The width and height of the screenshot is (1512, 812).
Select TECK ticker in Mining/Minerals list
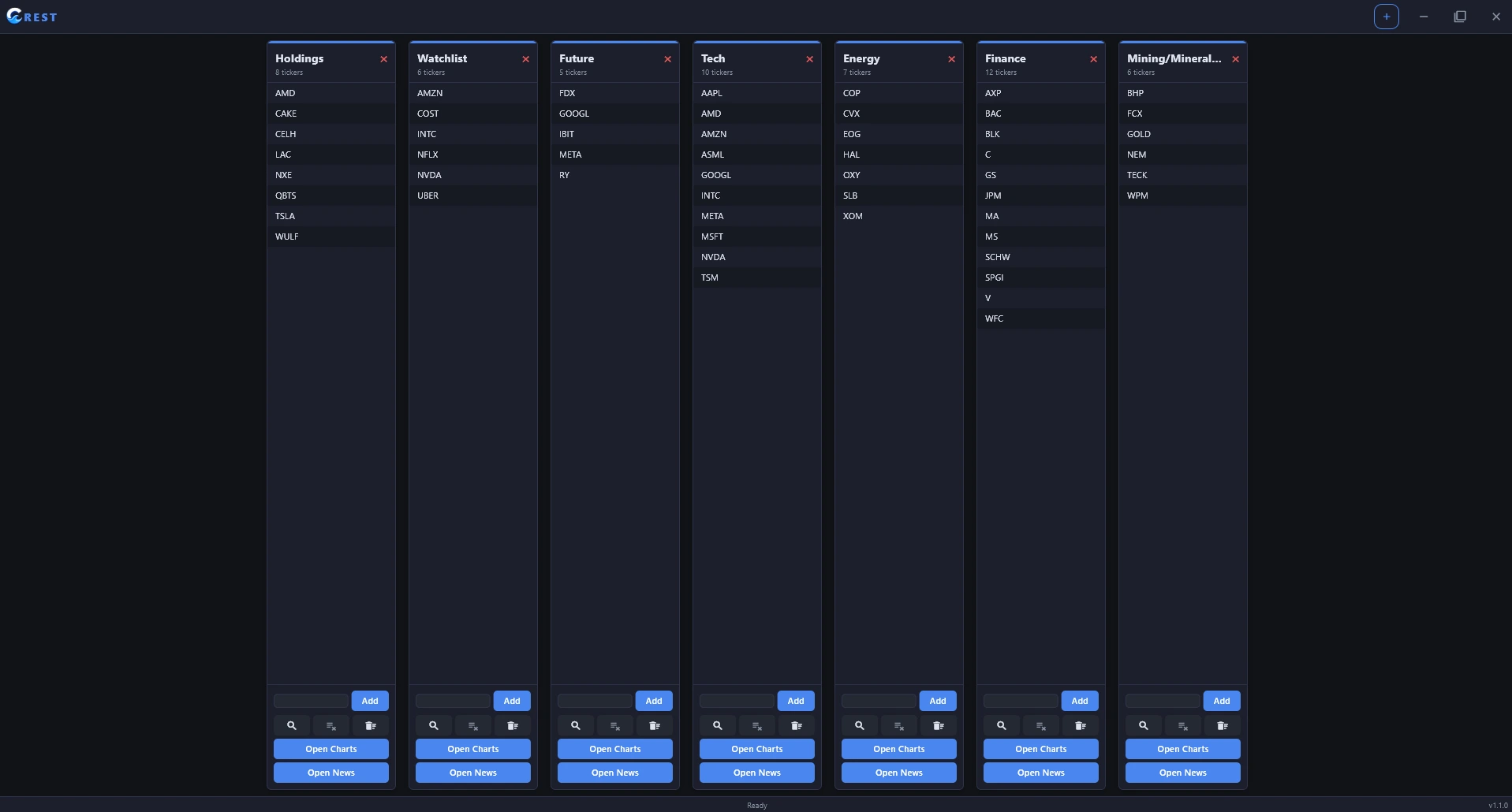(1183, 175)
